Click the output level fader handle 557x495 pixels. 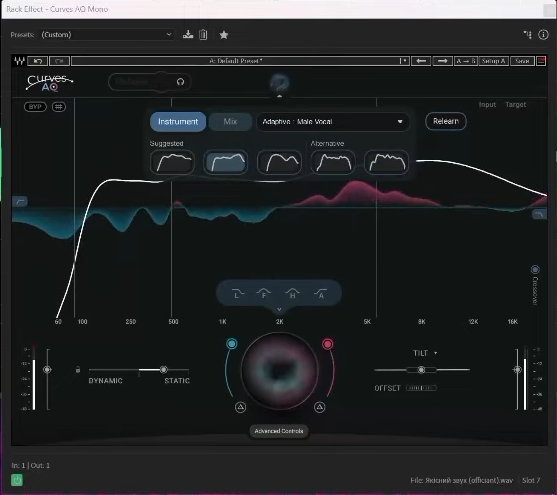coord(517,370)
